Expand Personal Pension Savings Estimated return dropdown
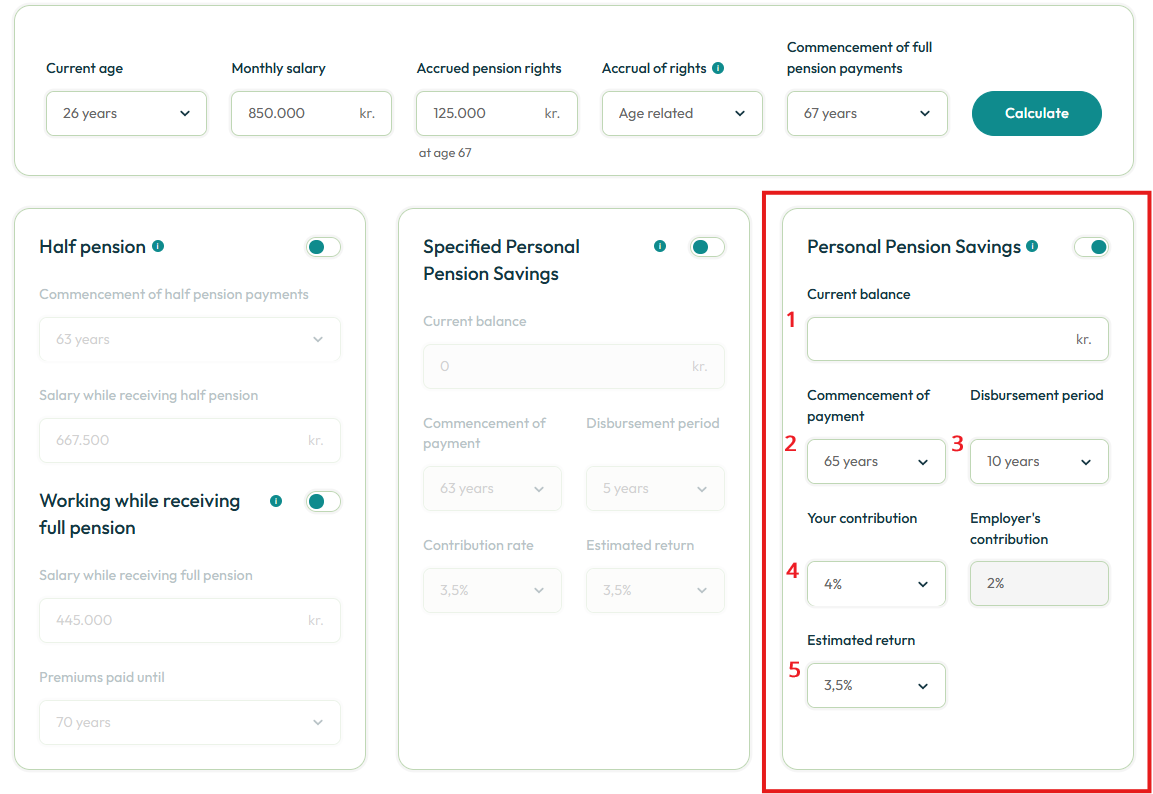 pos(876,685)
